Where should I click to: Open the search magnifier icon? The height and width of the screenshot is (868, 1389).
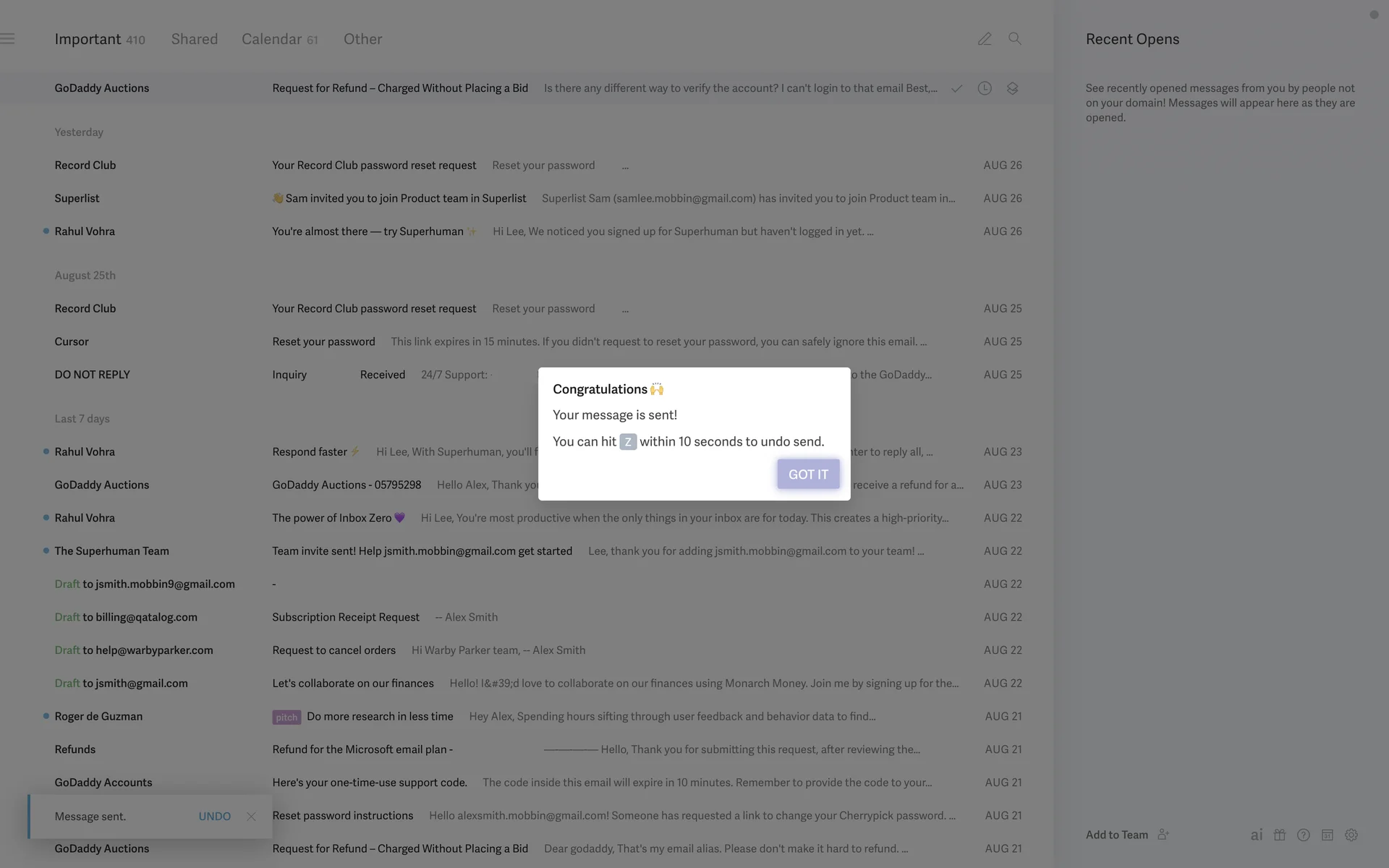(1015, 39)
